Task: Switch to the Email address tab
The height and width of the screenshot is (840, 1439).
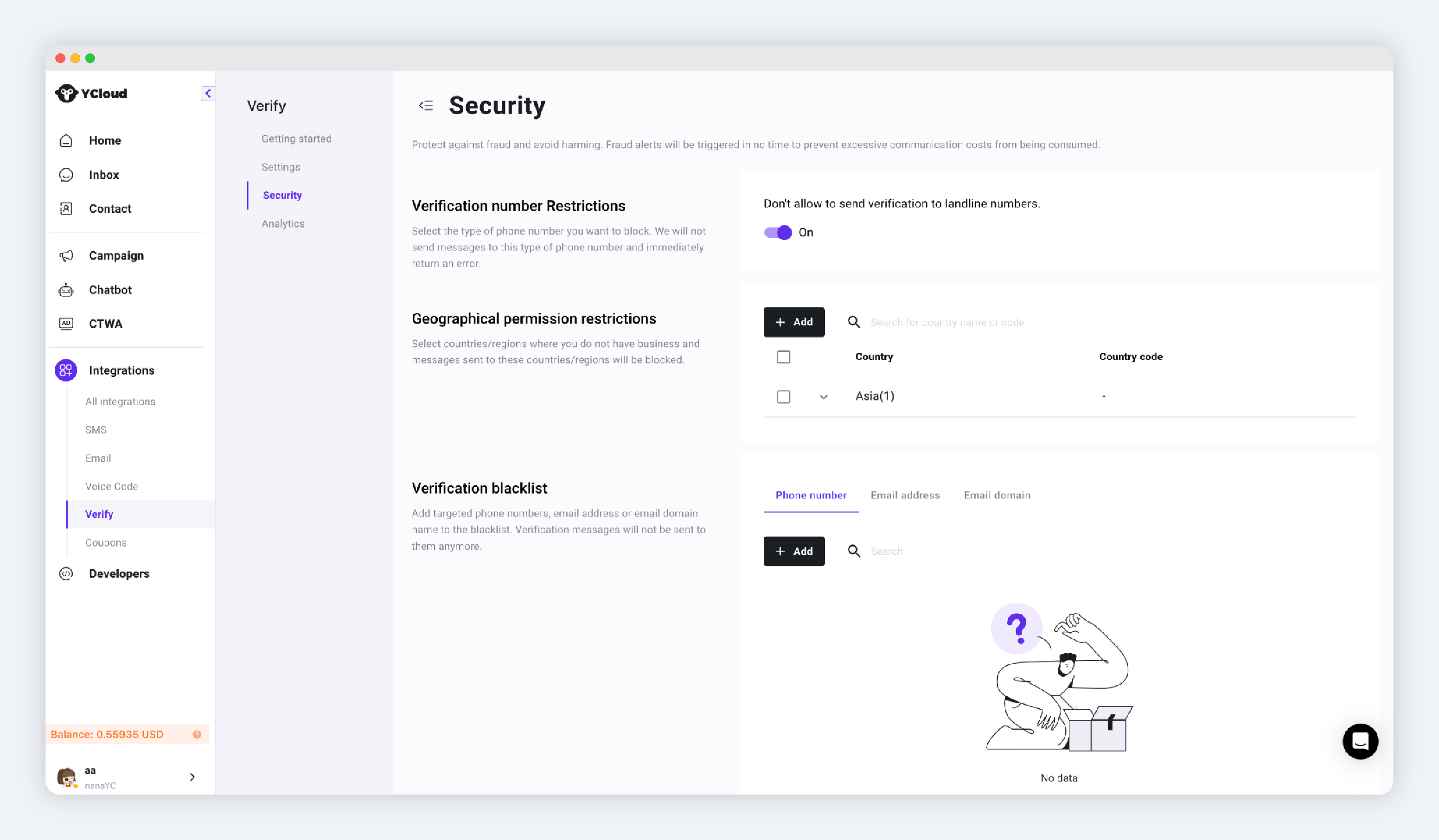Action: [x=905, y=495]
